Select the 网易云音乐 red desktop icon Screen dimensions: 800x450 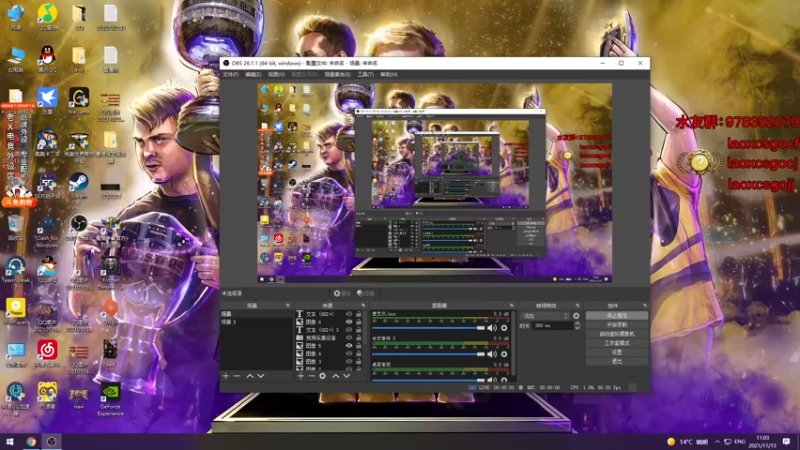point(47,354)
